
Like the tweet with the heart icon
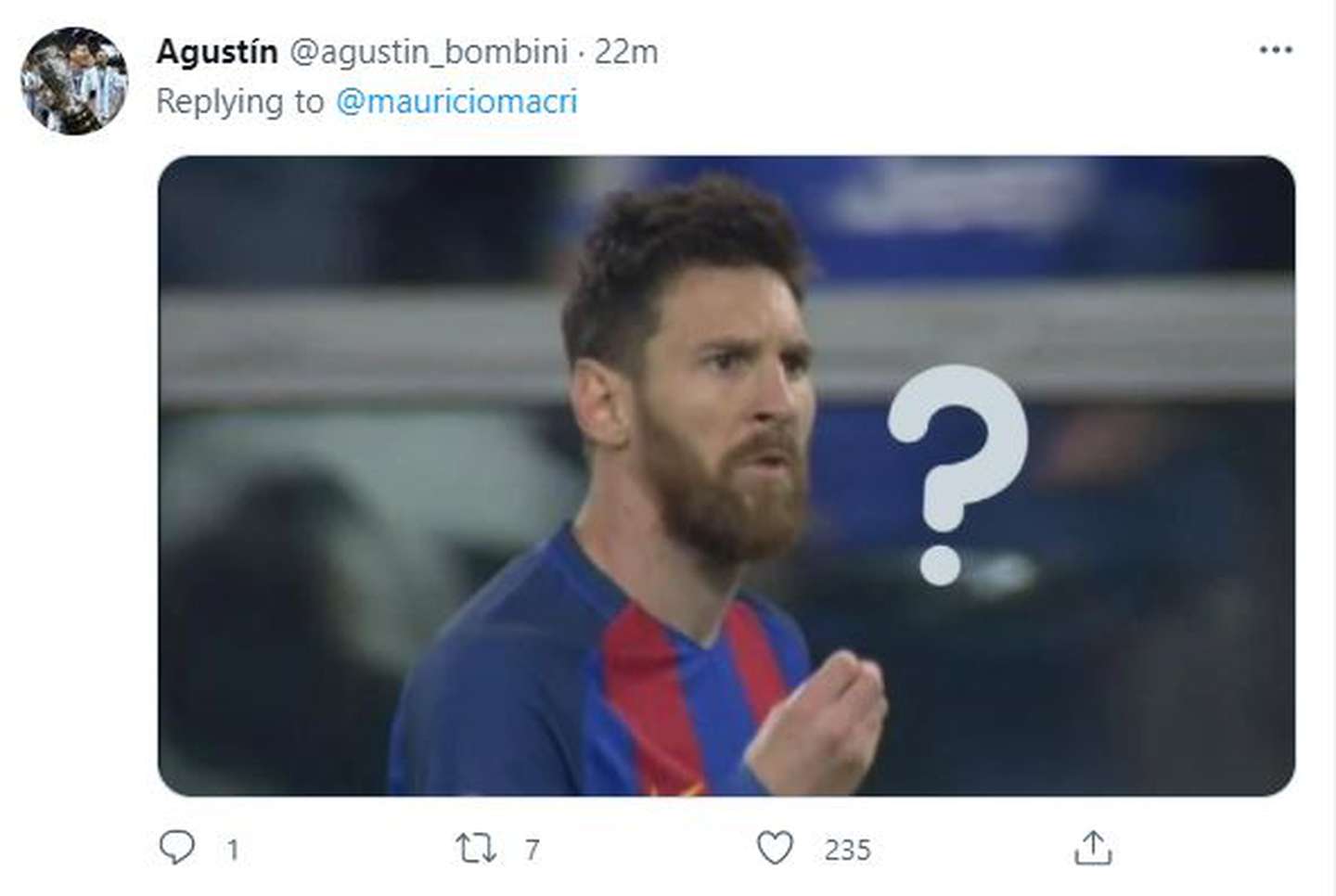[775, 848]
